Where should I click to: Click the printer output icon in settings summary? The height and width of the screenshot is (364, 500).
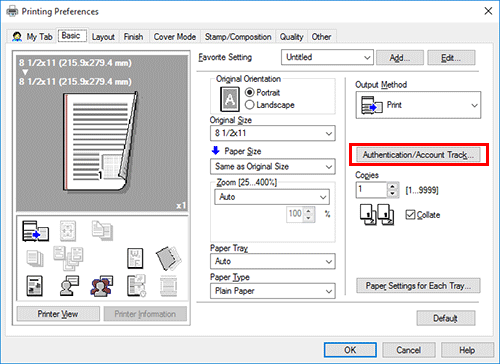(35, 231)
